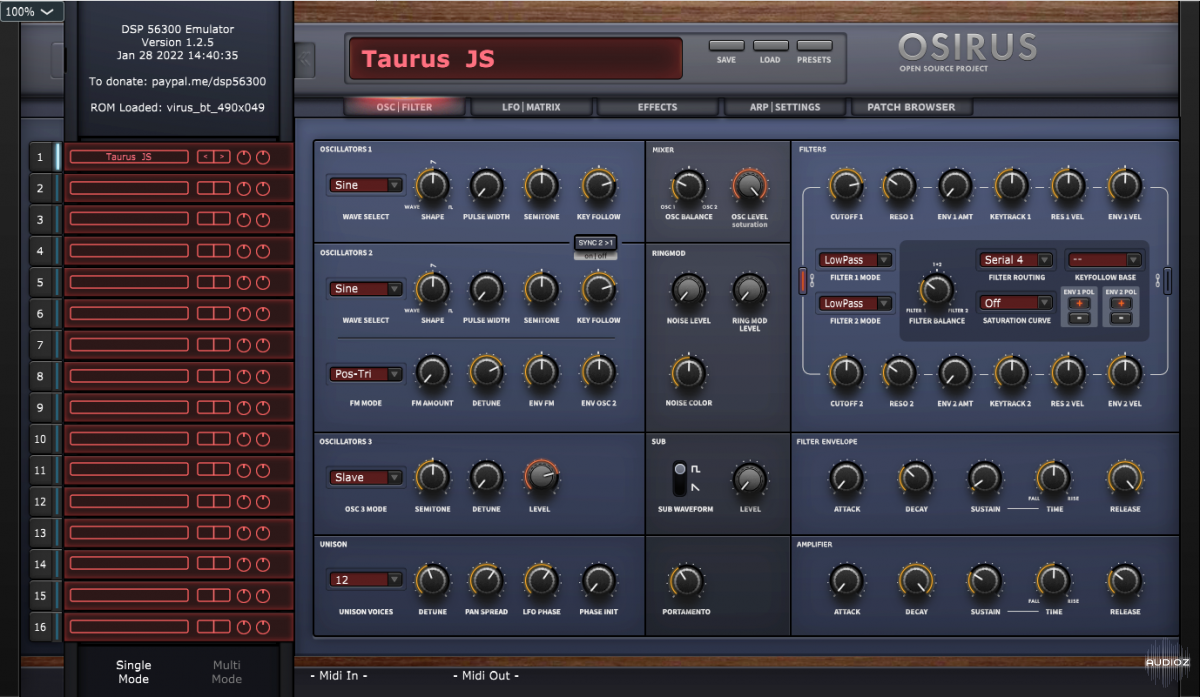The width and height of the screenshot is (1200, 697).
Task: Open the Unison Voices dropdown
Action: [367, 580]
